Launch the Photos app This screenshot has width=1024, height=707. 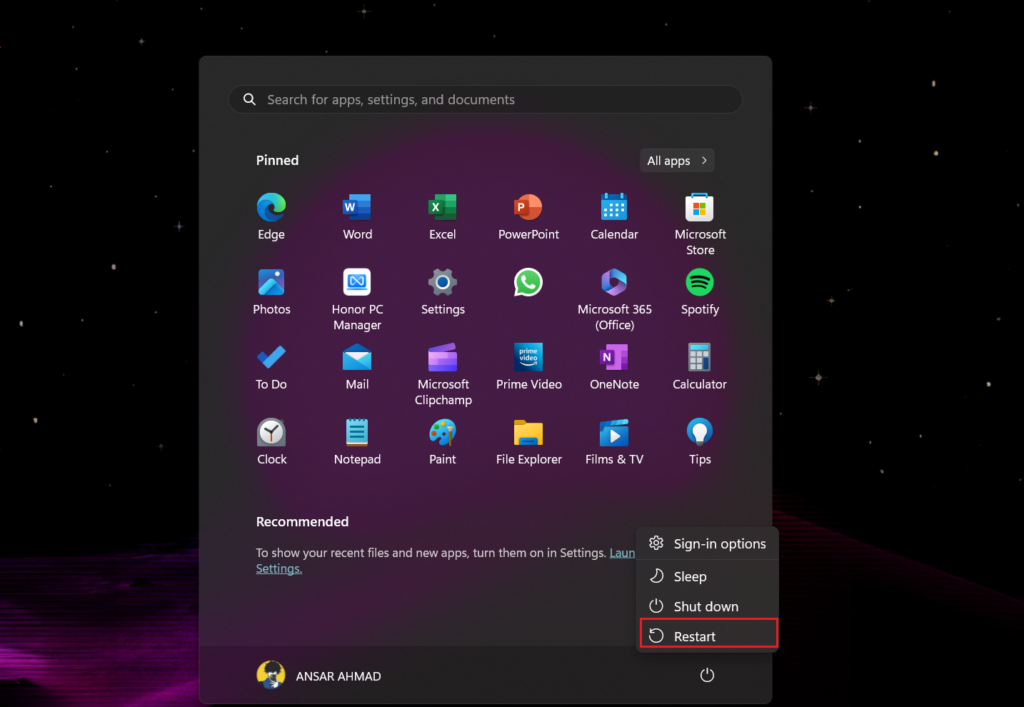[x=271, y=283]
